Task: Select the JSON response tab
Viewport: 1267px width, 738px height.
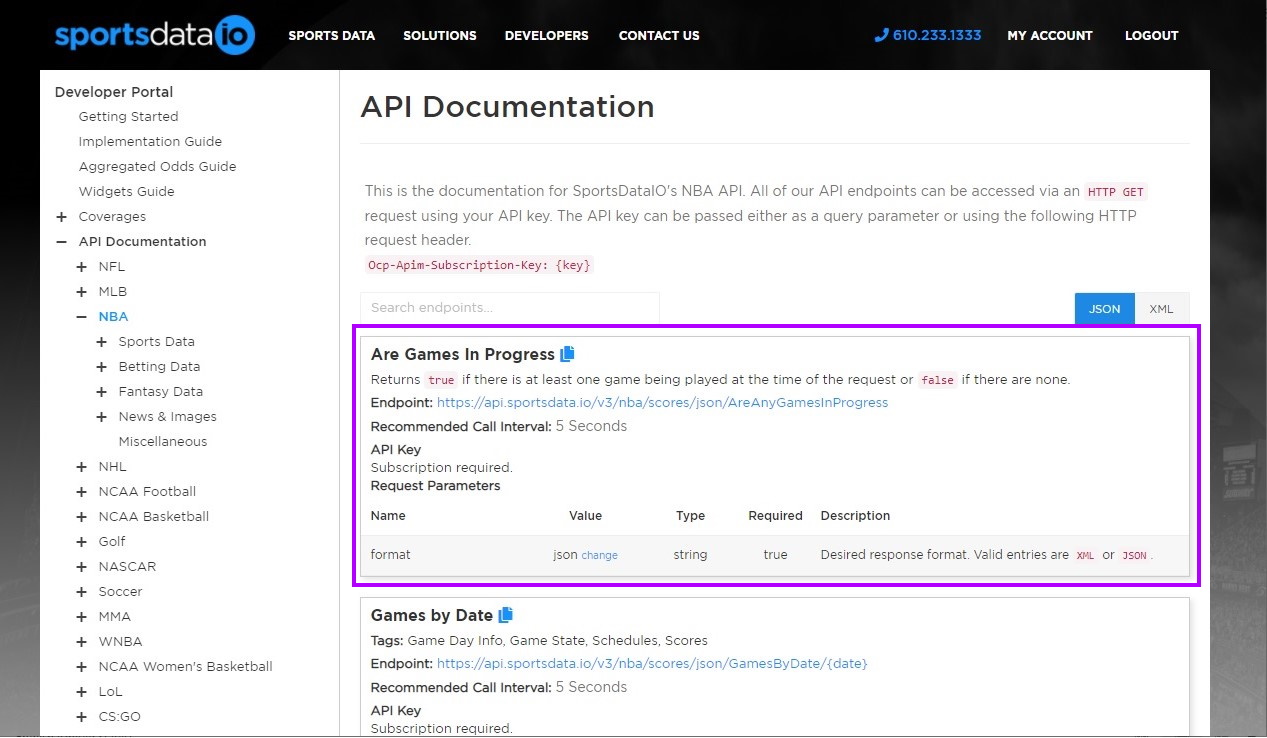Action: 1104,309
